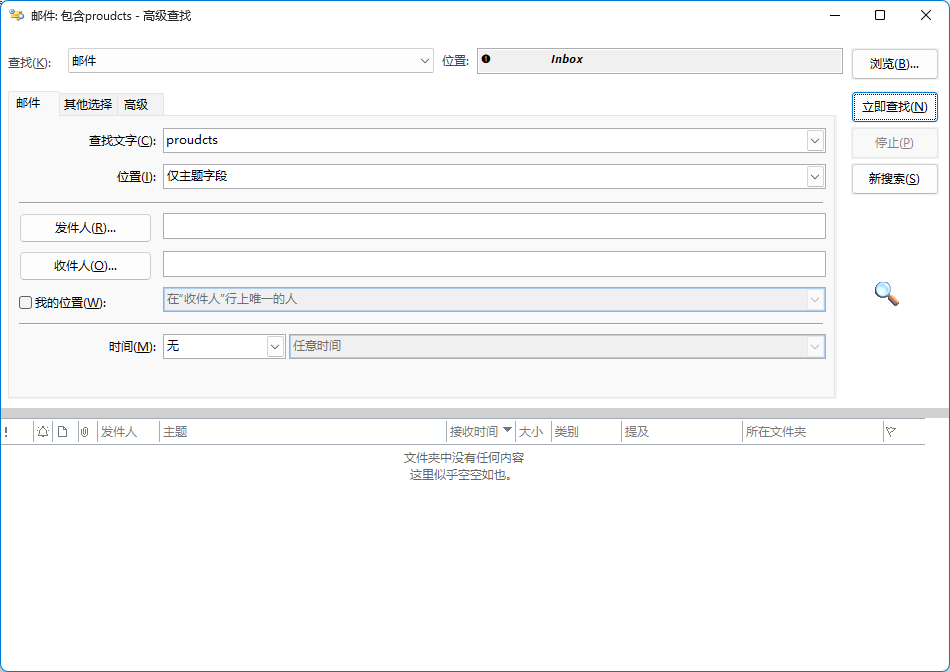Sort by the 所在文件夹 column header
Image resolution: width=950 pixels, height=672 pixels.
tap(812, 432)
